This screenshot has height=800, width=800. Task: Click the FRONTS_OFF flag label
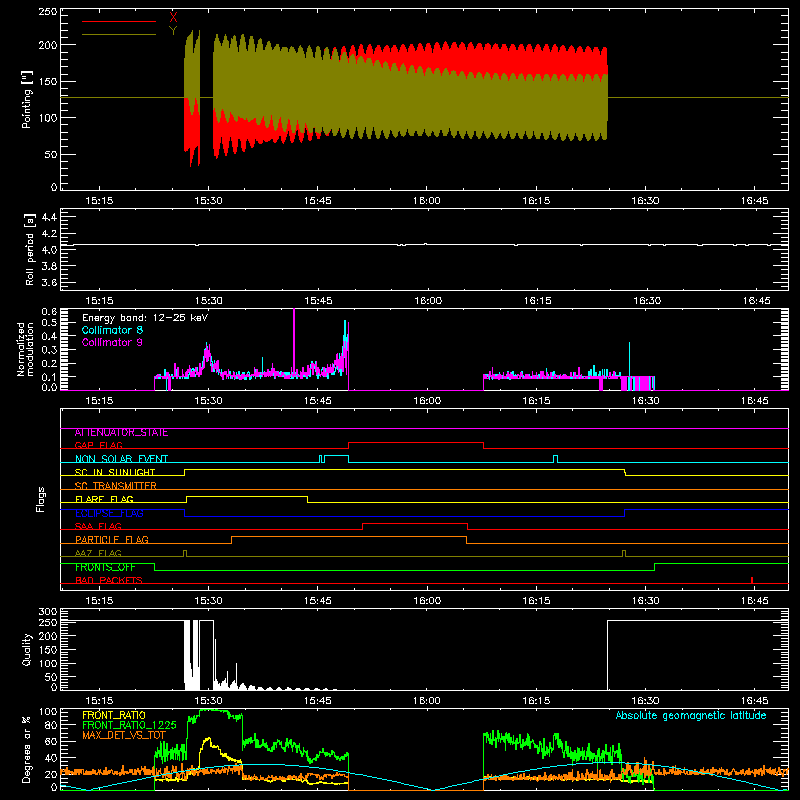coord(105,567)
